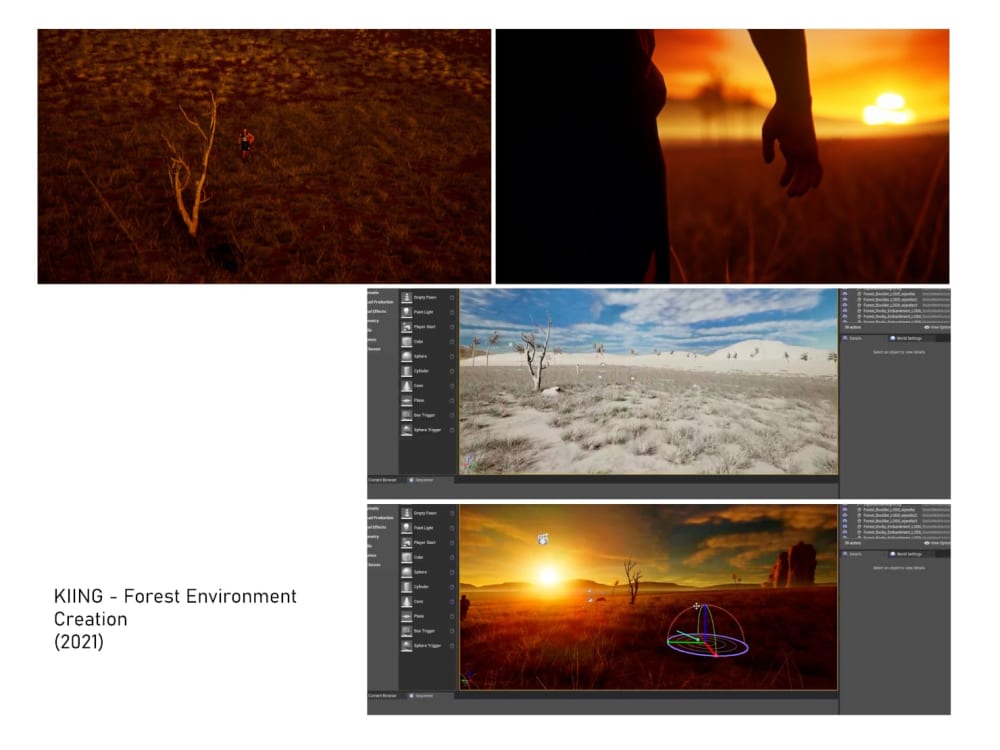Select Visual Effects category in sunset editor
1000x750 pixels.
tap(376, 527)
